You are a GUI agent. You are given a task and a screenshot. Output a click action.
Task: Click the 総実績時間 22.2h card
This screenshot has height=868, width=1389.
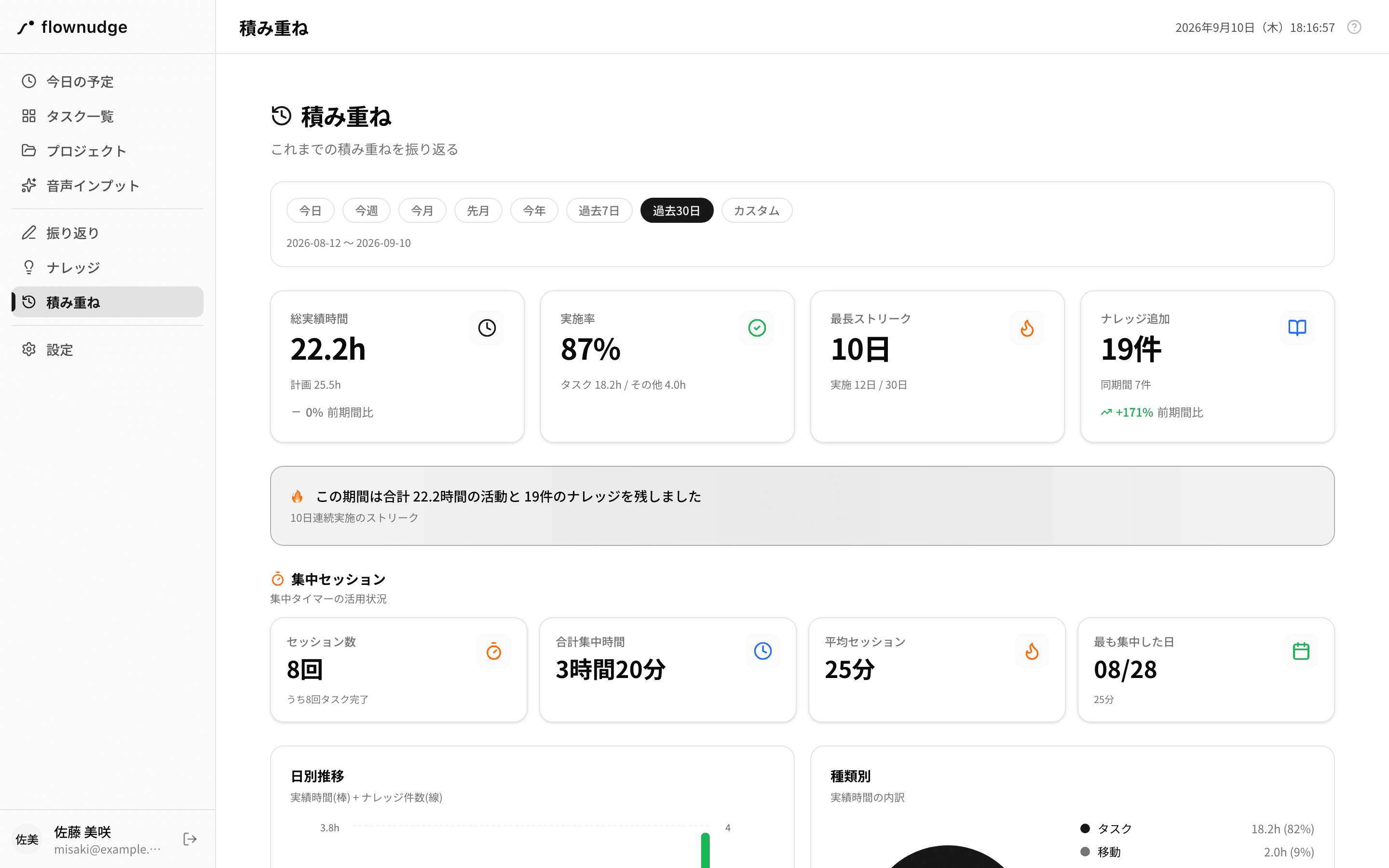(x=397, y=366)
